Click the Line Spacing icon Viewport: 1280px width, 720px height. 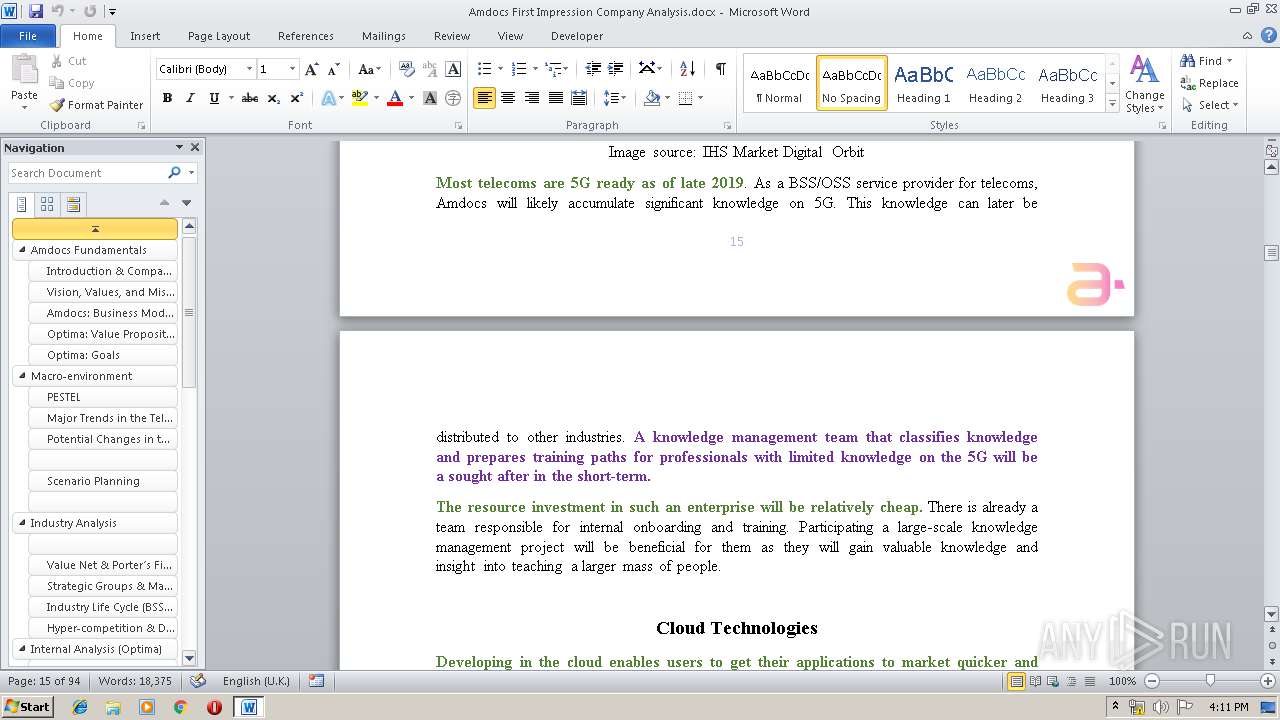click(x=613, y=98)
